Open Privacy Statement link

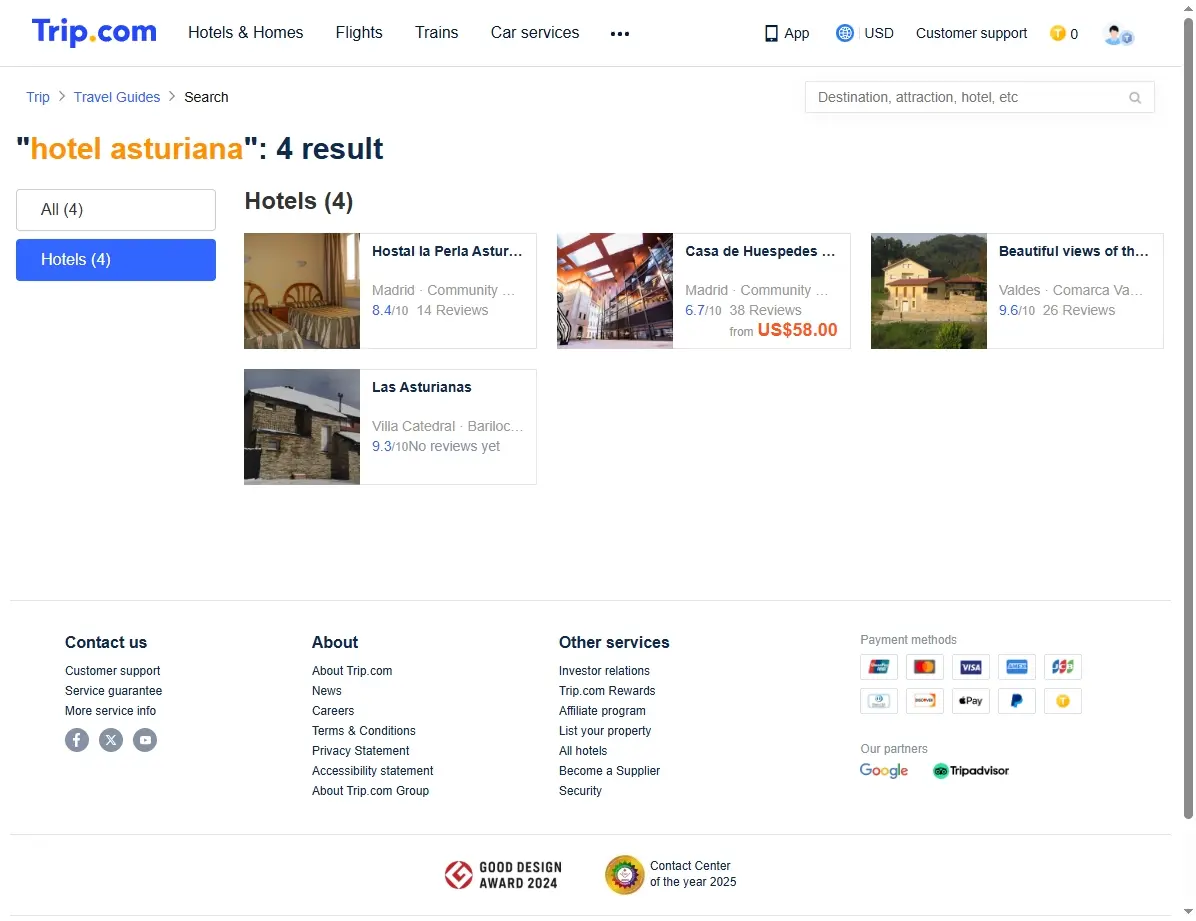[x=360, y=751]
